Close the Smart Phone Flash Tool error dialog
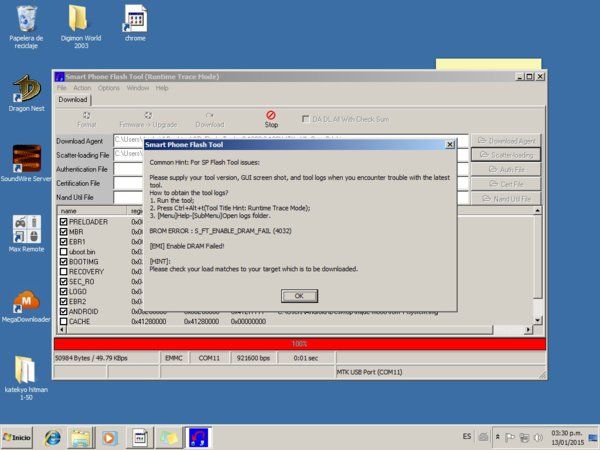Viewport: 600px width, 450px height. 450,145
